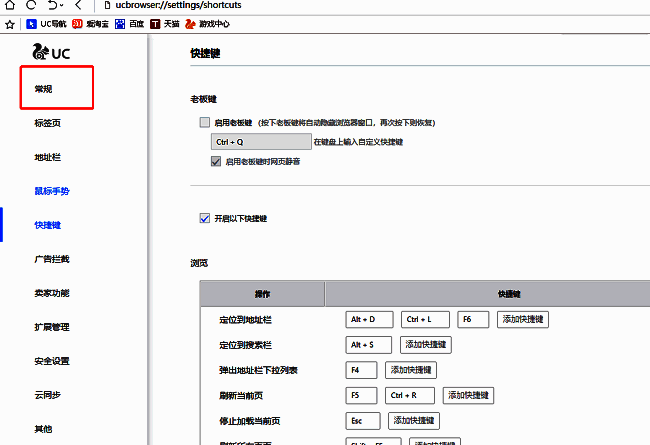
Task: Click the 快捷键 table column header
Action: [509, 294]
